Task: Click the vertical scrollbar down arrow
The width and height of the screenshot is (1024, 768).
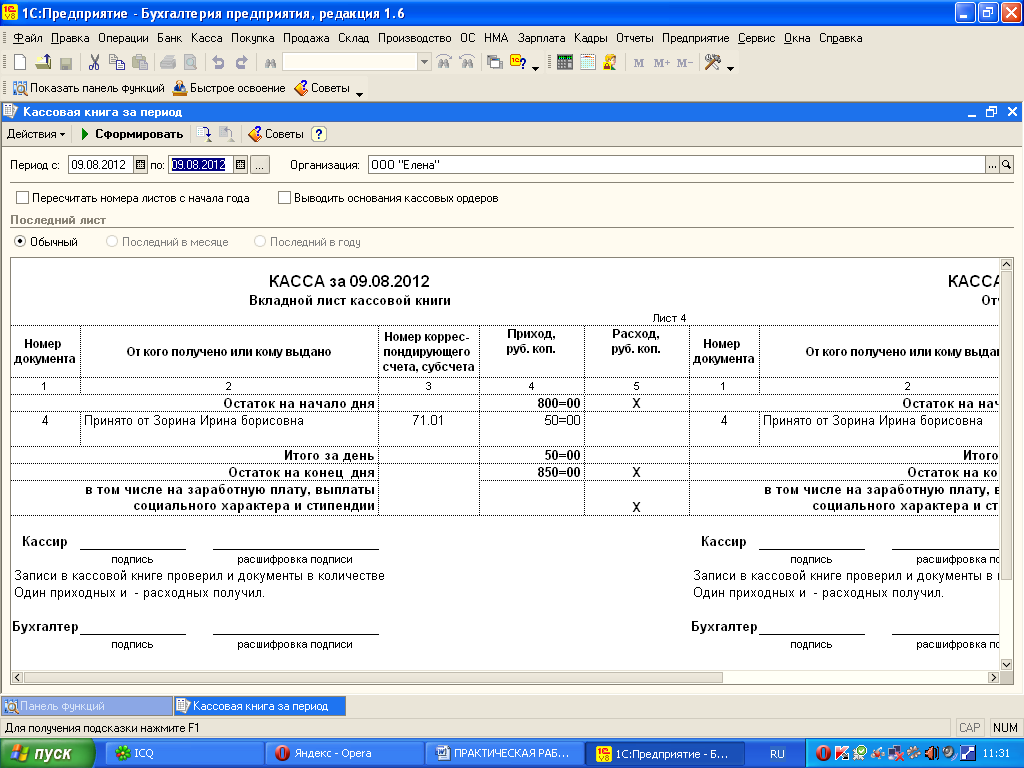Action: pyautogui.click(x=1006, y=664)
